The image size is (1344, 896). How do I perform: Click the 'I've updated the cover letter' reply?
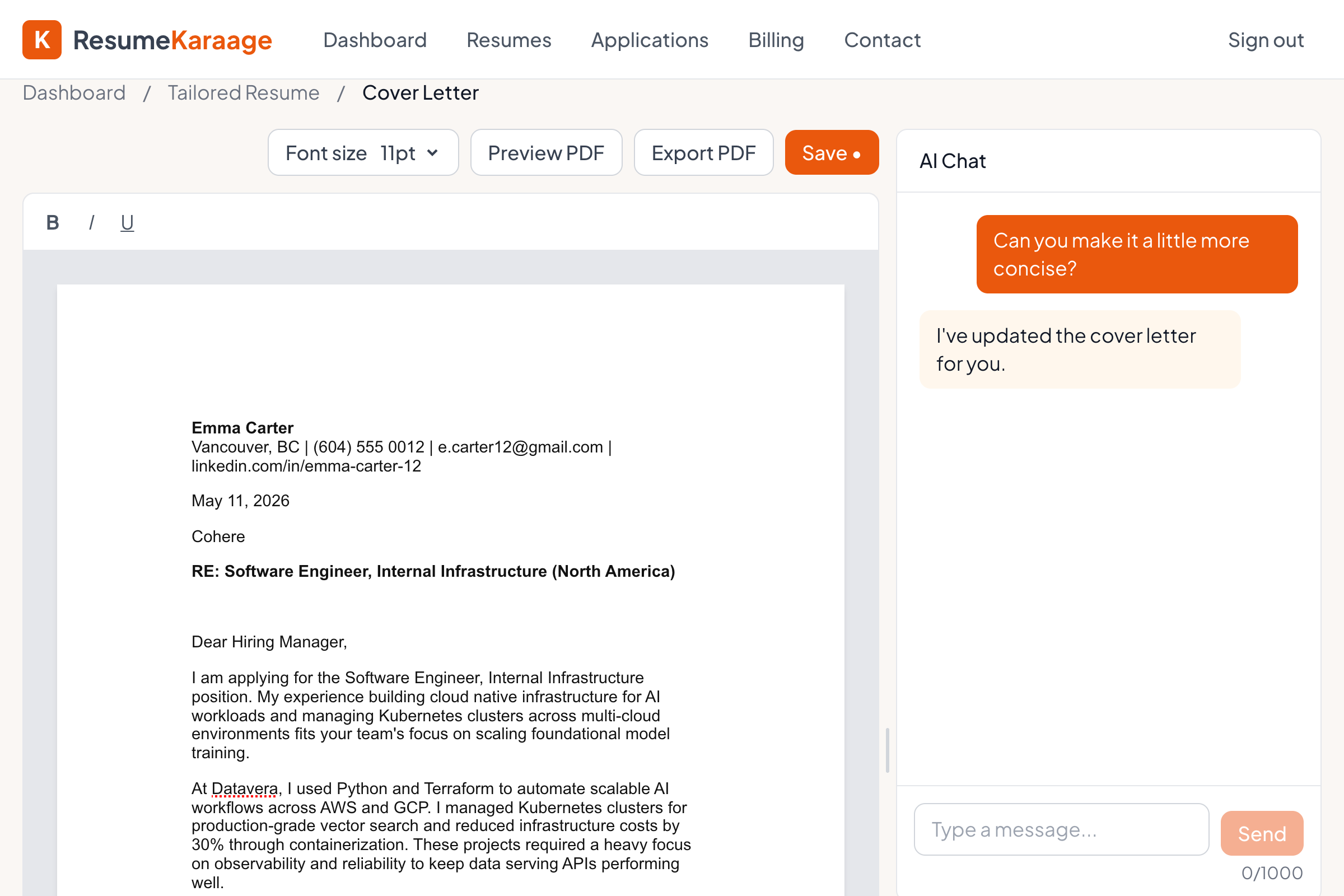(x=1080, y=349)
